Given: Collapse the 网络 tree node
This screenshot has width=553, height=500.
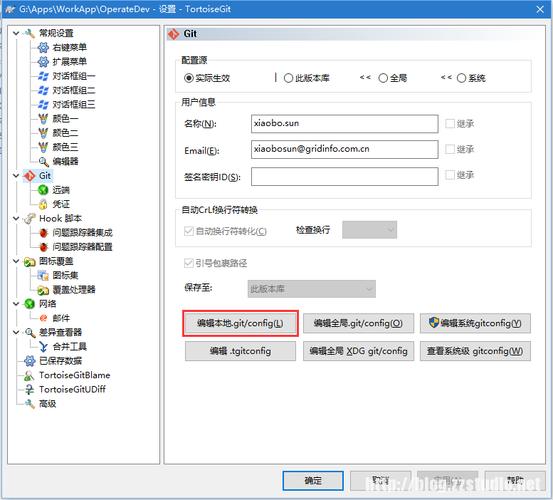Looking at the screenshot, I should point(16,304).
